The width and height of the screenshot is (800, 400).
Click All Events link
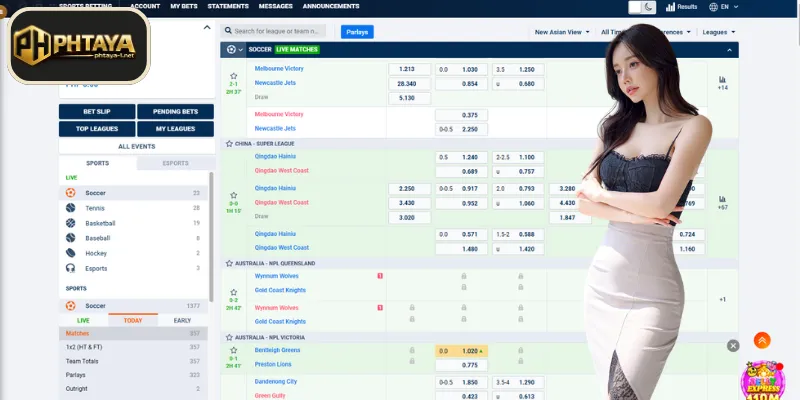click(136, 146)
